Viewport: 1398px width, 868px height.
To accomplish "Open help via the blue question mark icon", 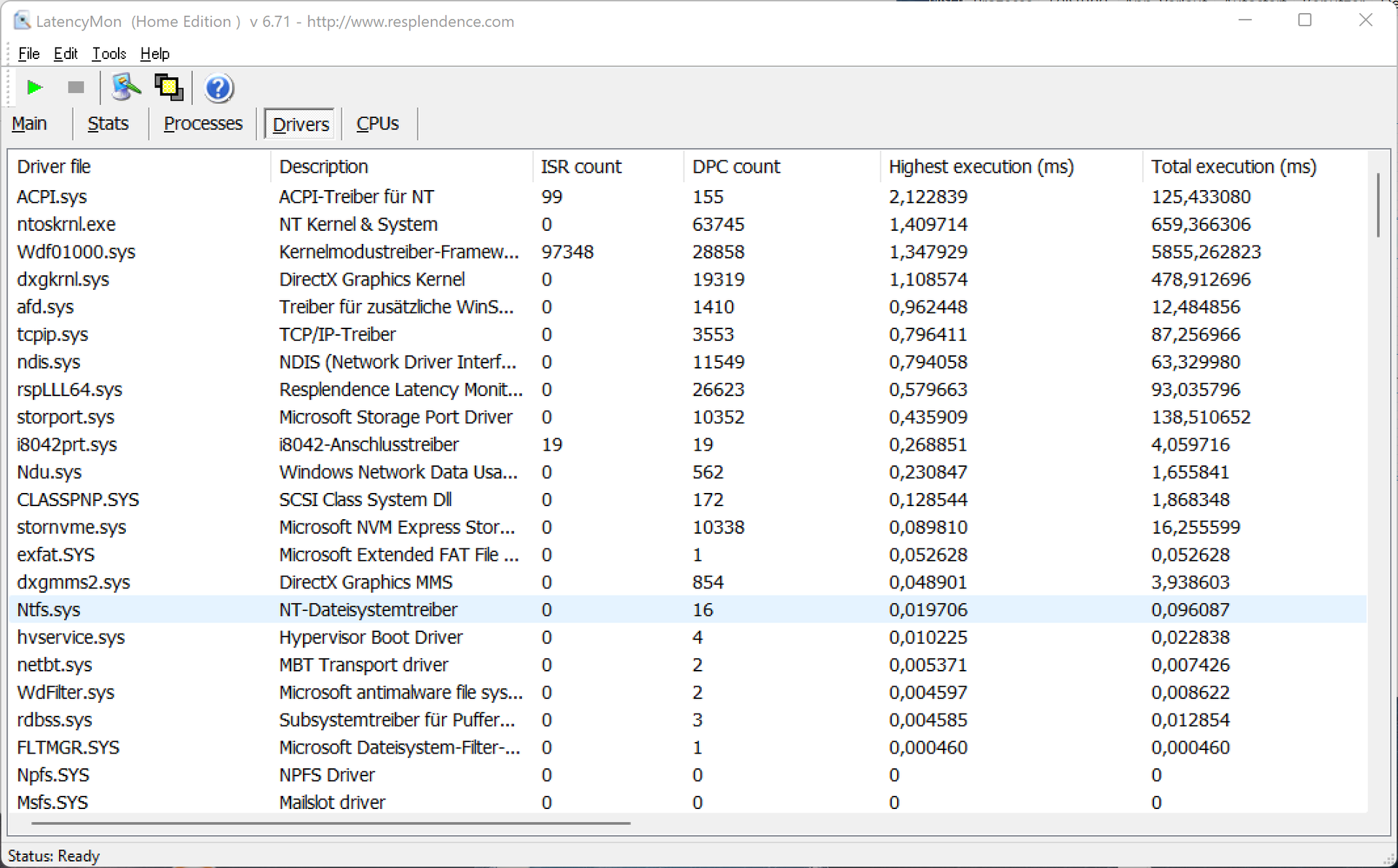I will pos(218,88).
